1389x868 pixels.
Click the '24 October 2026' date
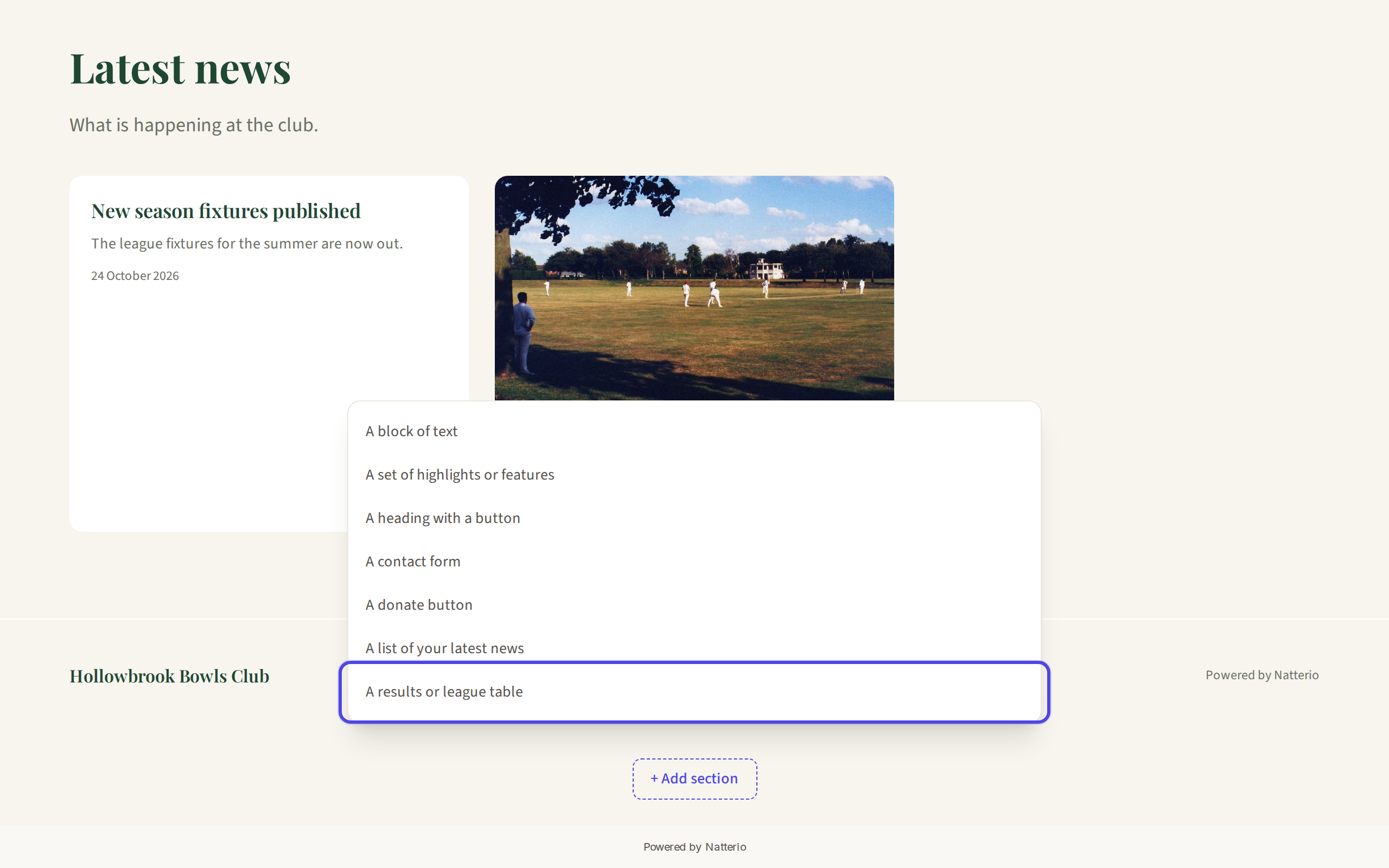point(135,276)
